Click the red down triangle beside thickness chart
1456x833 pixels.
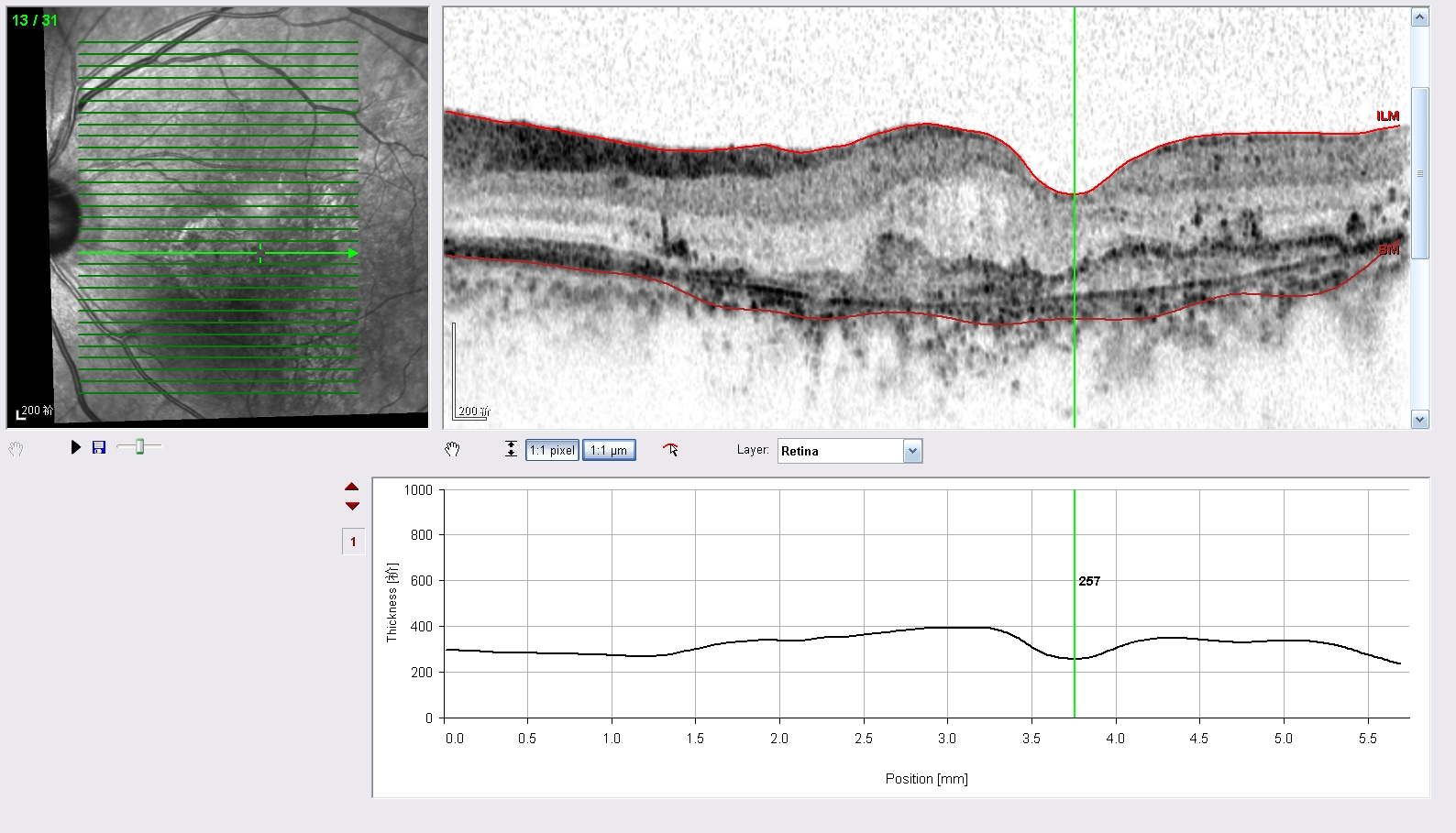click(x=352, y=506)
